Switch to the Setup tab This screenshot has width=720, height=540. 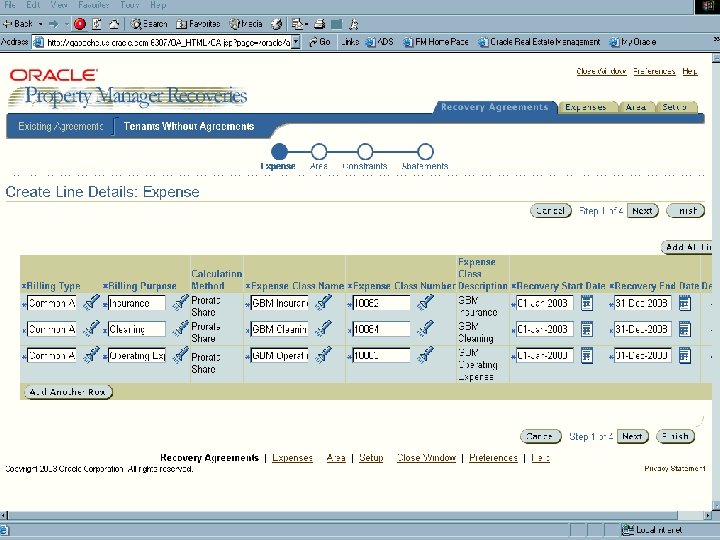[675, 107]
